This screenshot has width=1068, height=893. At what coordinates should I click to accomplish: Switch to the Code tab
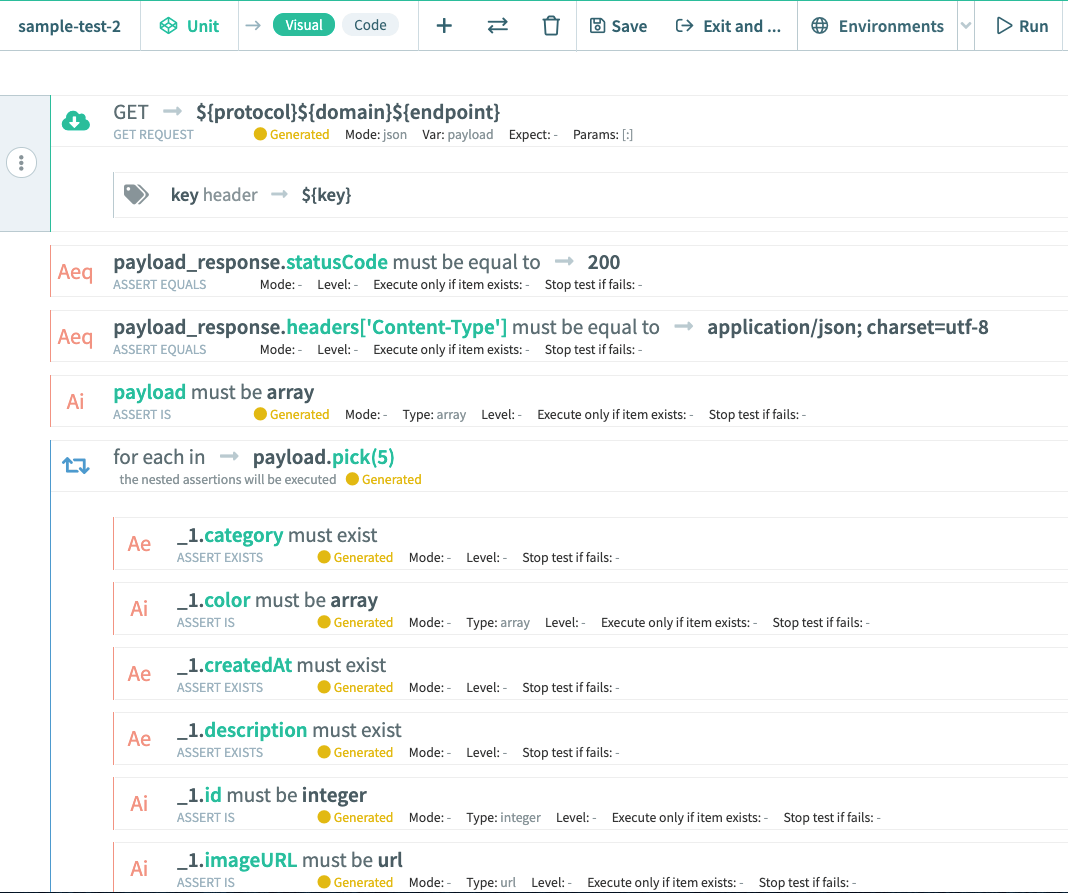click(370, 24)
